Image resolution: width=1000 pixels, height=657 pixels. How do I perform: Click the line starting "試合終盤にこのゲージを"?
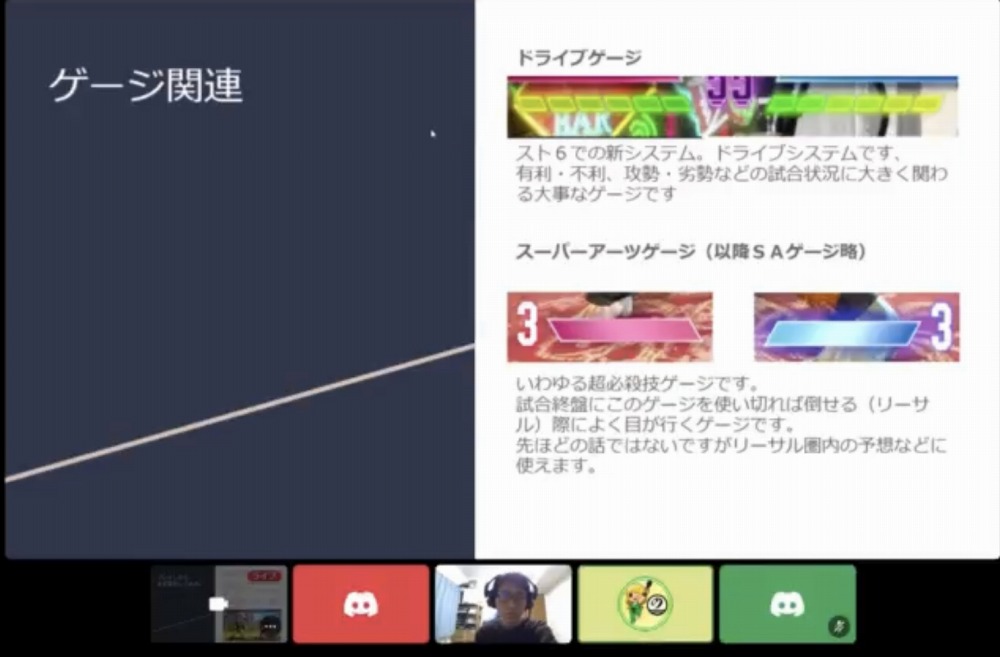point(723,404)
